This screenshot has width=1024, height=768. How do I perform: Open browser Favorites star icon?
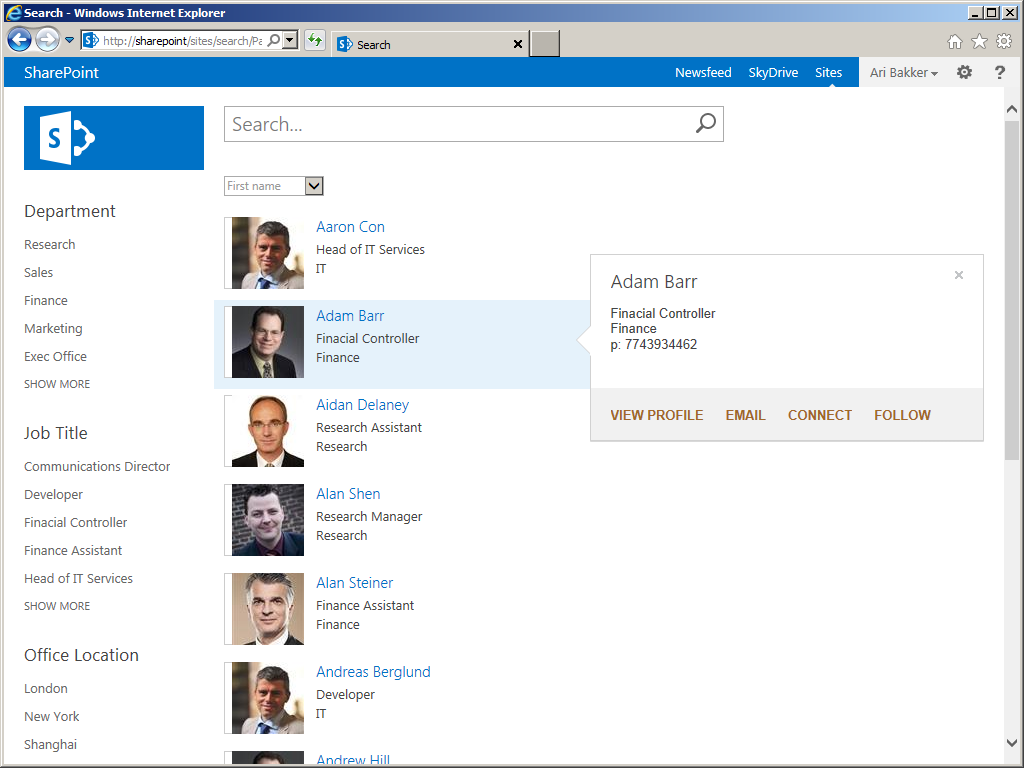click(x=980, y=42)
